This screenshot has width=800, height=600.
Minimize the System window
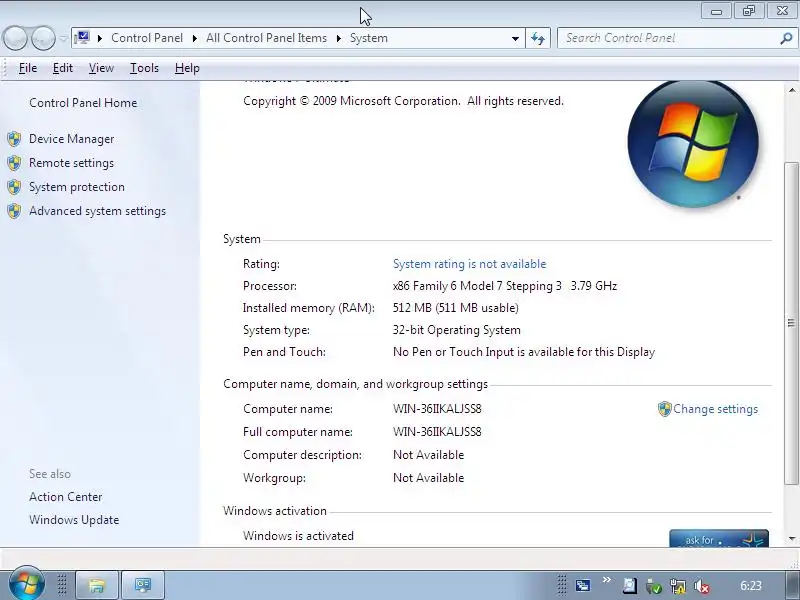tap(716, 11)
